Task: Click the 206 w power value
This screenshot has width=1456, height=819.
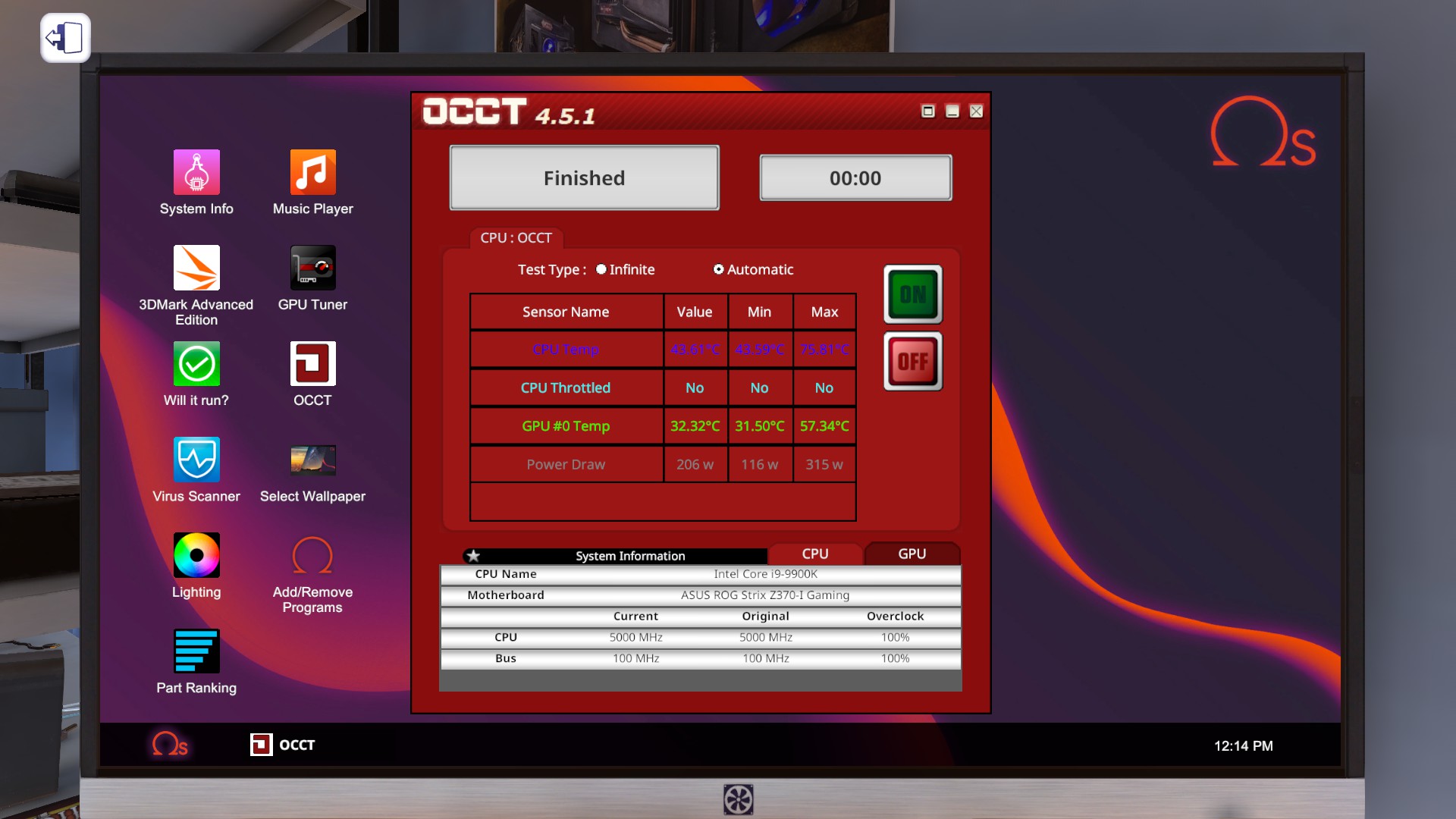Action: 695,464
